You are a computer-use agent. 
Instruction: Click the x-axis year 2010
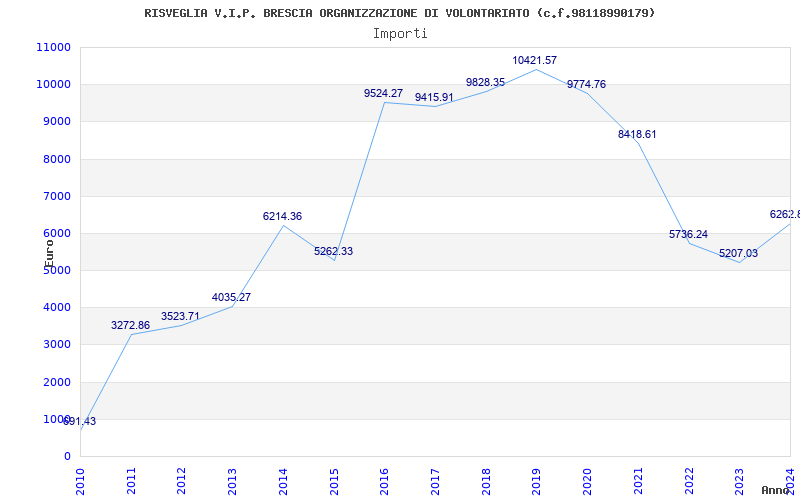click(x=81, y=481)
